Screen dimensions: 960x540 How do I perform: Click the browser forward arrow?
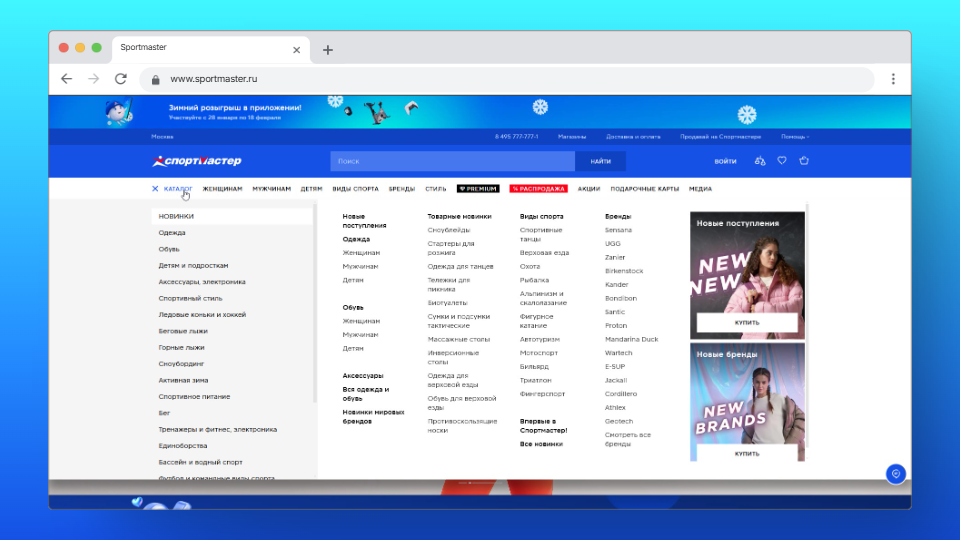pos(93,79)
